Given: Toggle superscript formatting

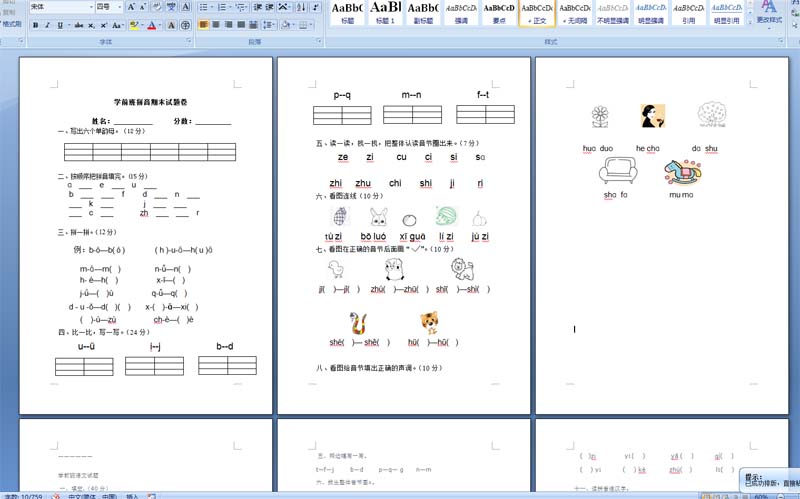Looking at the screenshot, I should pyautogui.click(x=104, y=25).
